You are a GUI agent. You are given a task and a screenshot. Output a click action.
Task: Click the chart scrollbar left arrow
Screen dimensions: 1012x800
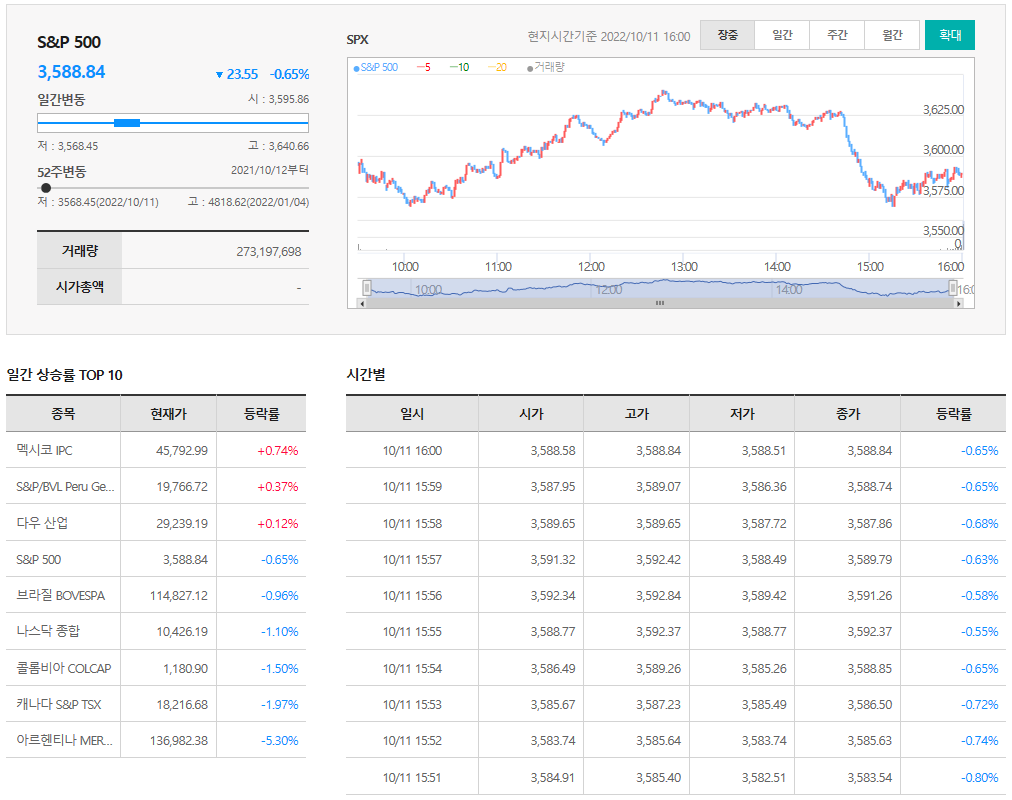pyautogui.click(x=362, y=303)
